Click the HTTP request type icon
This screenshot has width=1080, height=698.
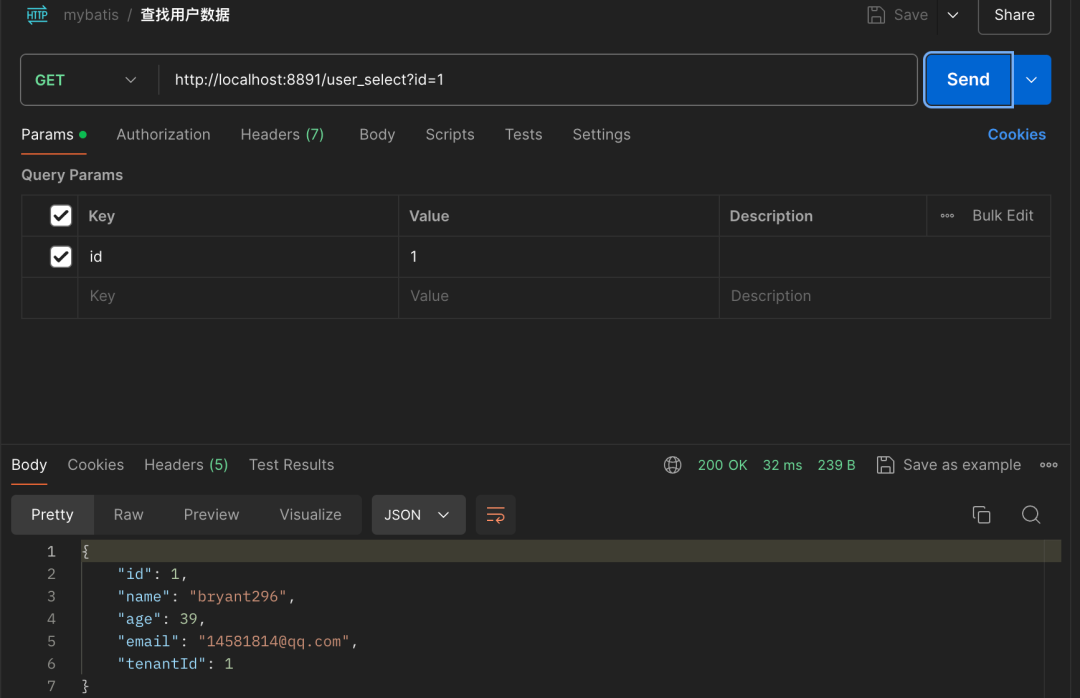37,14
